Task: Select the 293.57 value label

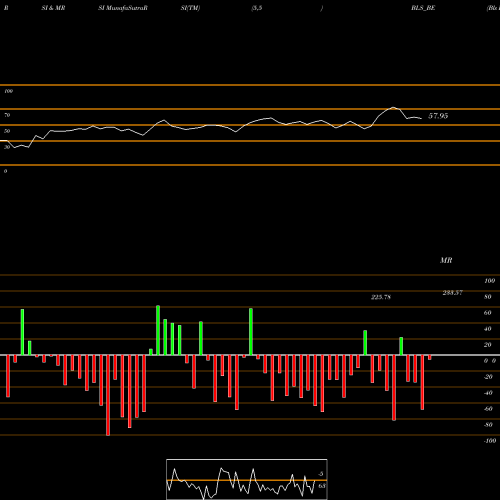Action: pos(453,293)
